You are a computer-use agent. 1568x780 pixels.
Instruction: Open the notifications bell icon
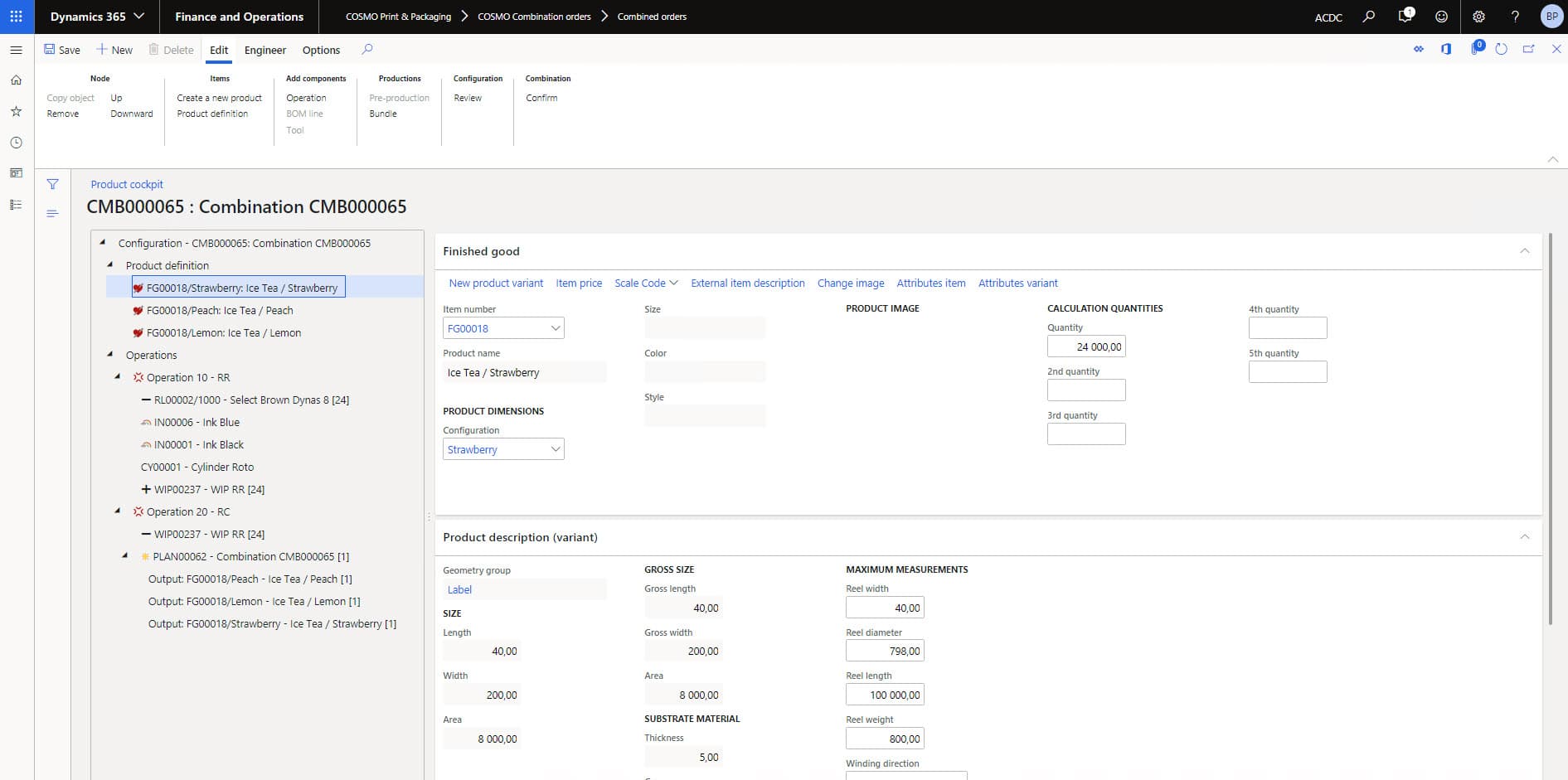pos(1405,17)
